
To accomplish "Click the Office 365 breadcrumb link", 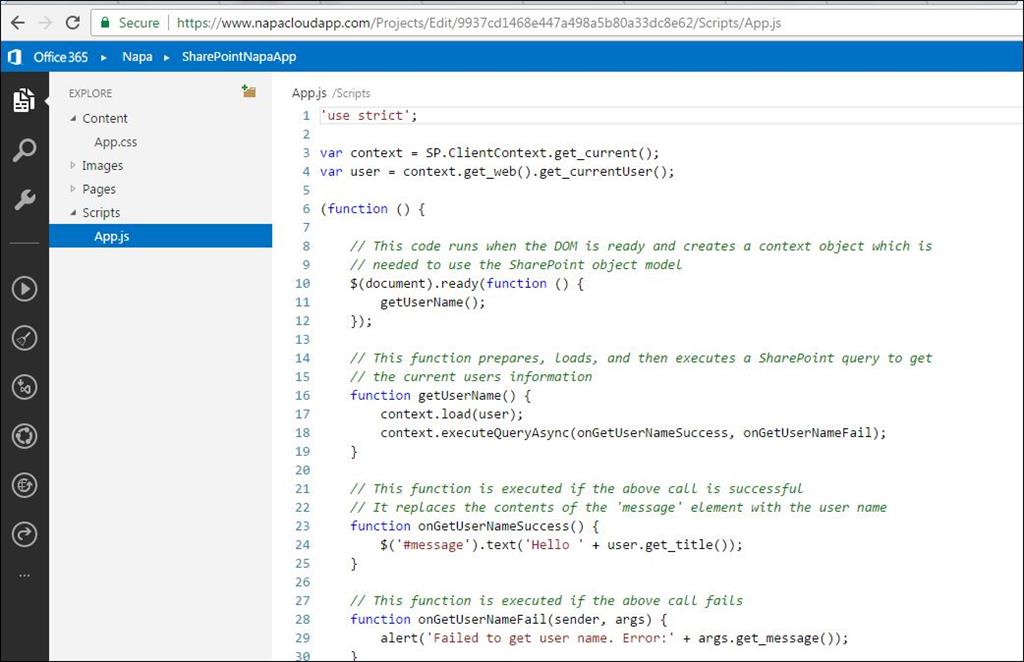I will click(60, 57).
